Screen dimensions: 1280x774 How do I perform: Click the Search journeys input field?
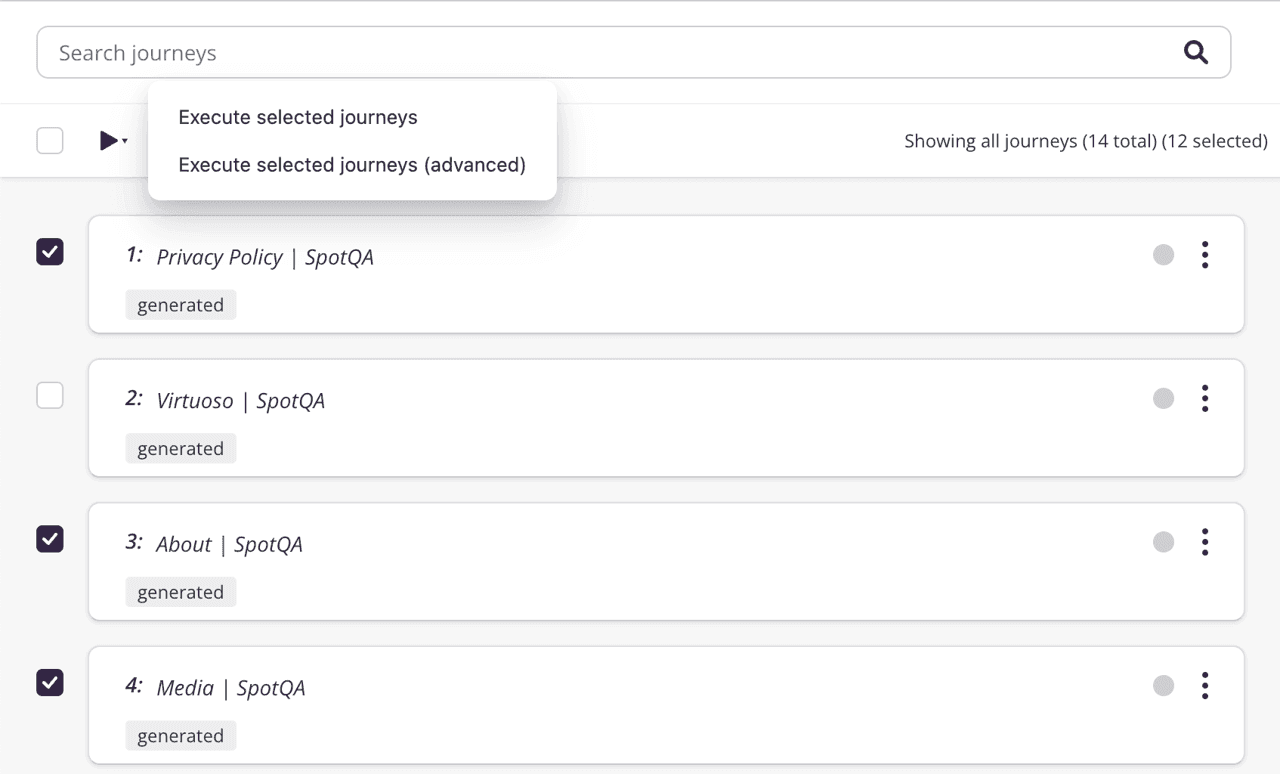(400, 52)
